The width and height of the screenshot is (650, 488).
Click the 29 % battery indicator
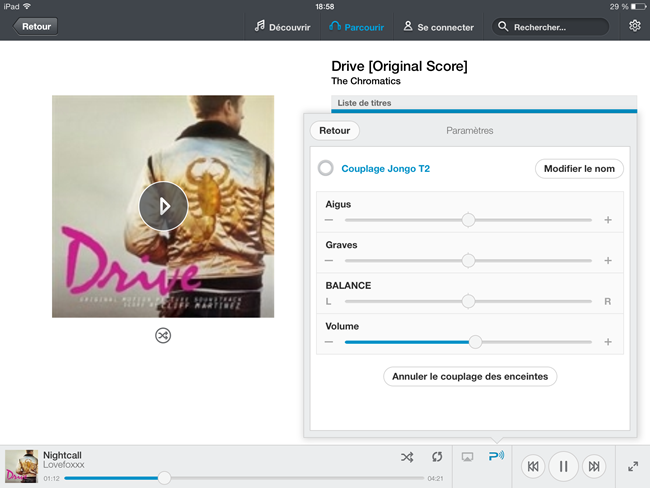(627, 7)
